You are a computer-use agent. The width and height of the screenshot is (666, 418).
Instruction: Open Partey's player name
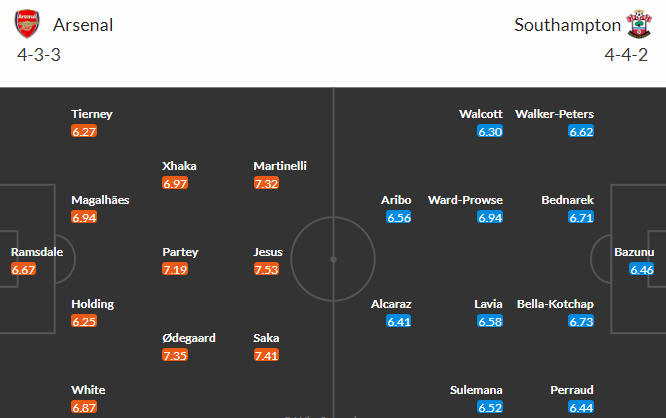pyautogui.click(x=180, y=252)
